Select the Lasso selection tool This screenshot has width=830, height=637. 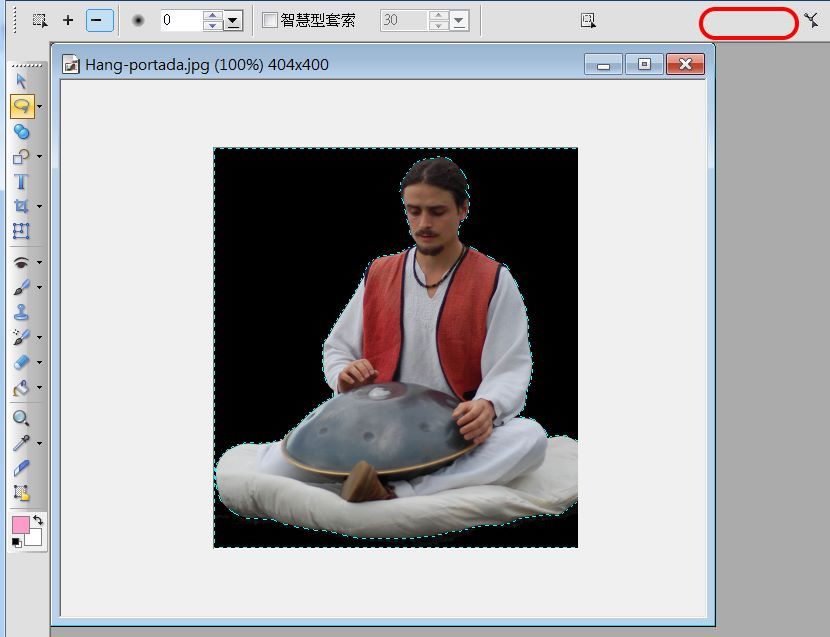22,106
